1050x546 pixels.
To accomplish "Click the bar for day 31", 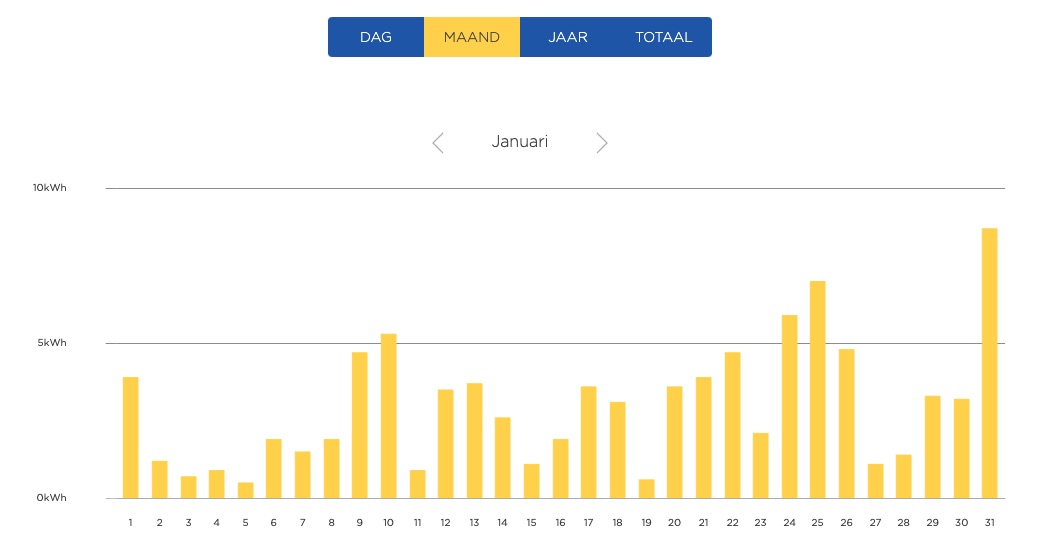I will [990, 363].
